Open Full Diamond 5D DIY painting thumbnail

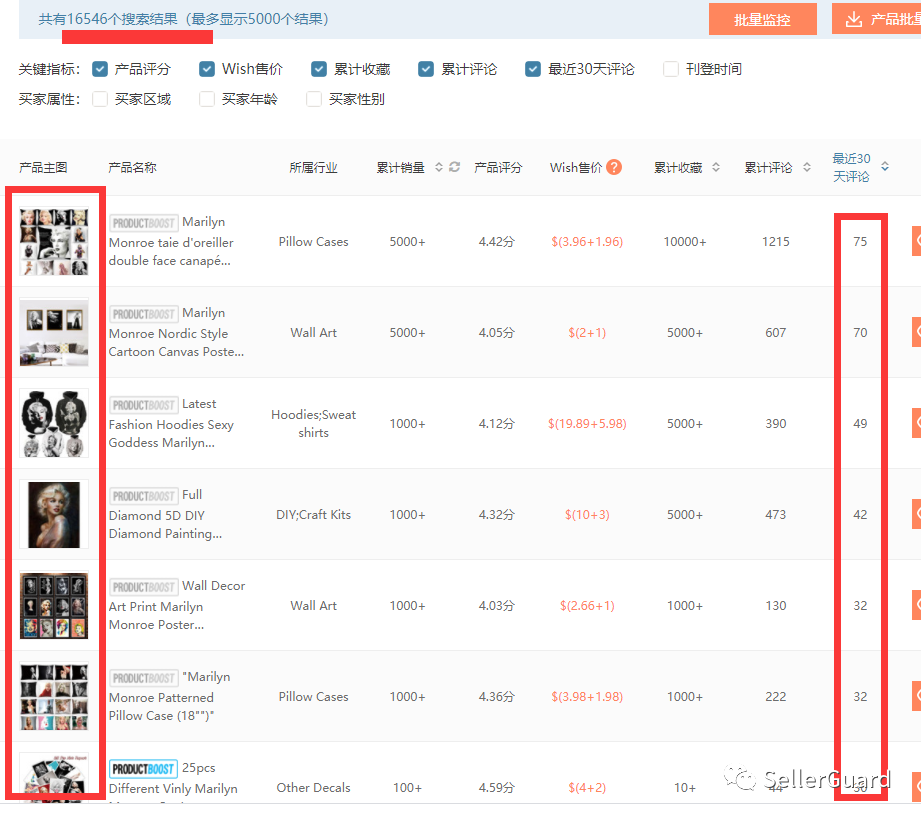pyautogui.click(x=54, y=515)
